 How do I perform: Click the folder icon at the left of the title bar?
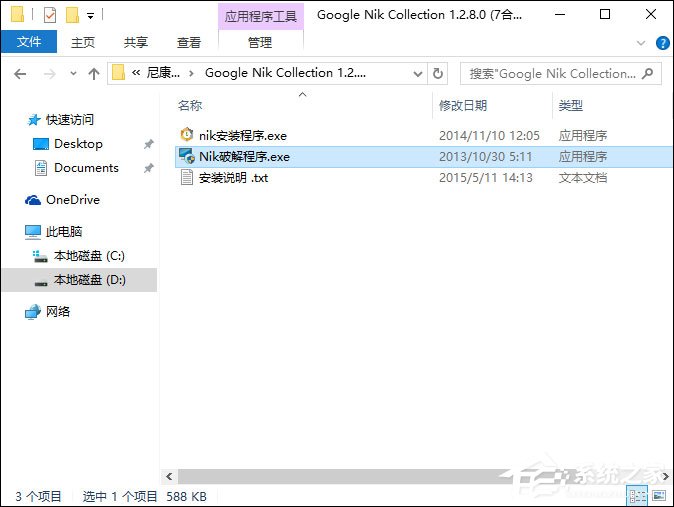(17, 14)
